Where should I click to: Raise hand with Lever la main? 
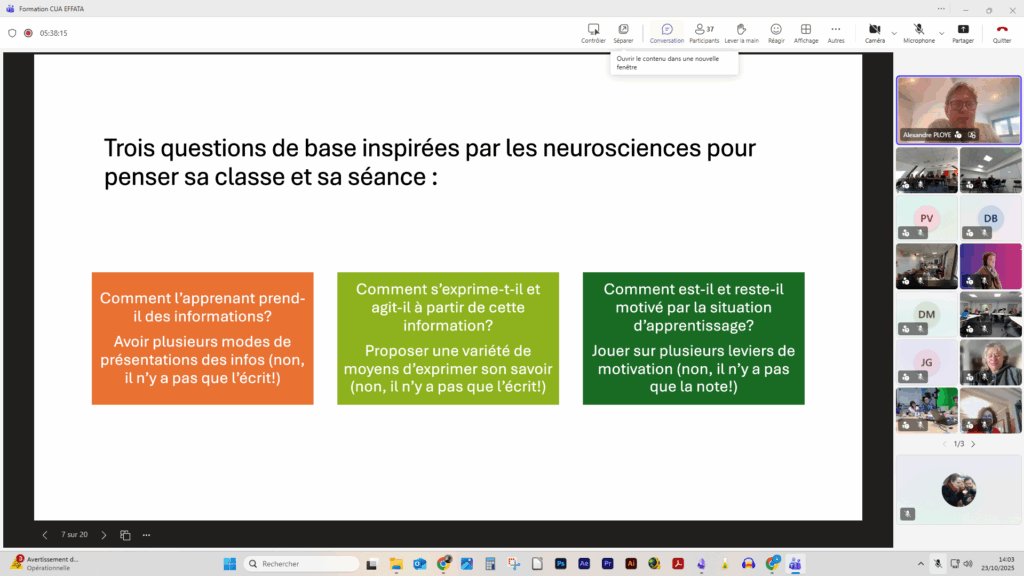[741, 33]
